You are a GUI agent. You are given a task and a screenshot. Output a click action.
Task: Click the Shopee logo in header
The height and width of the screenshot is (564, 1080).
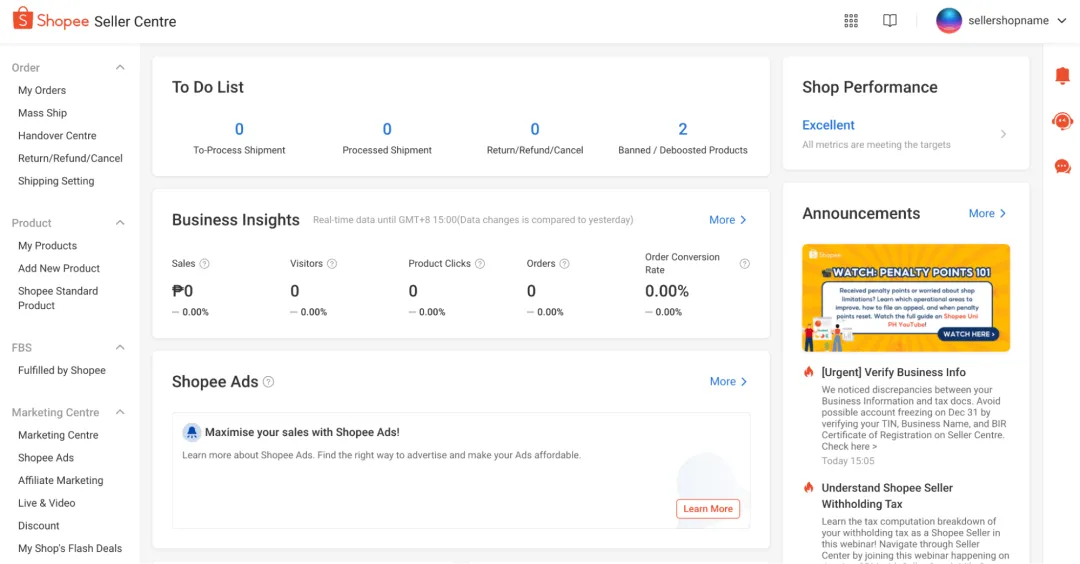(x=51, y=21)
